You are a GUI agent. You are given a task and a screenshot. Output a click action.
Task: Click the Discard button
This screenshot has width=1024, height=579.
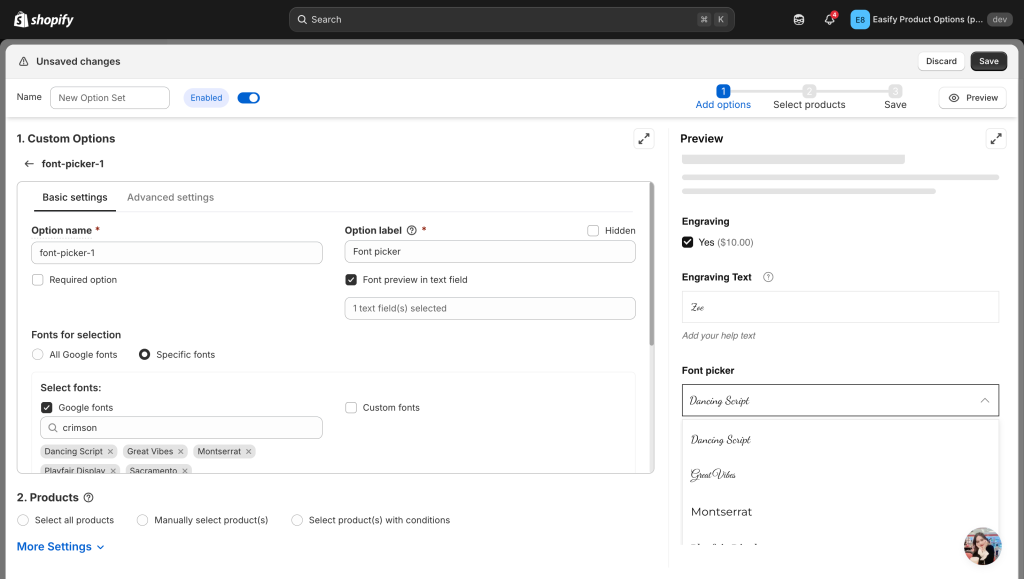(x=941, y=61)
